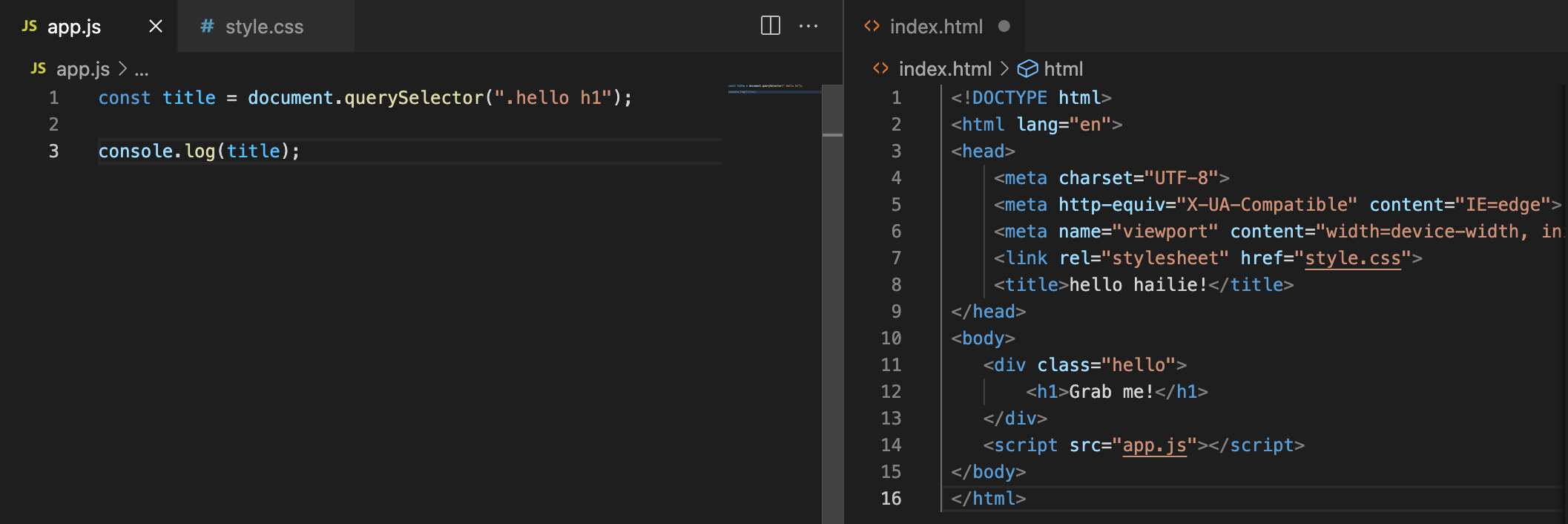1568x524 pixels.
Task: Click the Split Editor Right icon
Action: [x=771, y=26]
